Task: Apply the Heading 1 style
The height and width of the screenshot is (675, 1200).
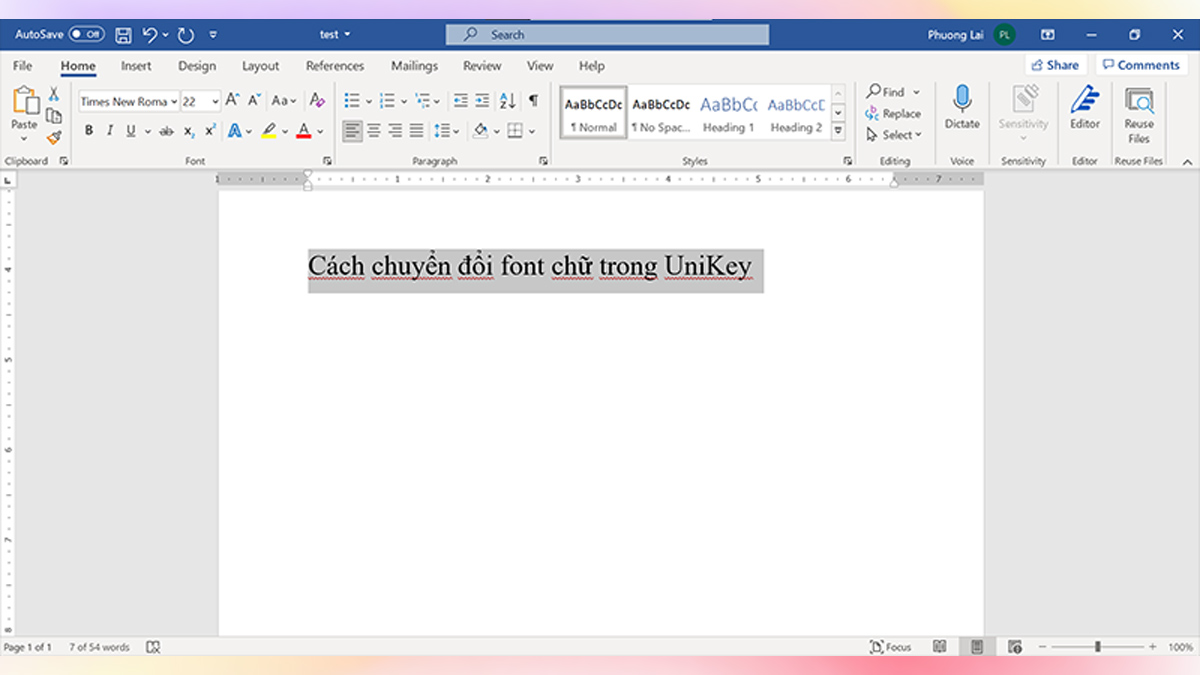Action: point(729,113)
